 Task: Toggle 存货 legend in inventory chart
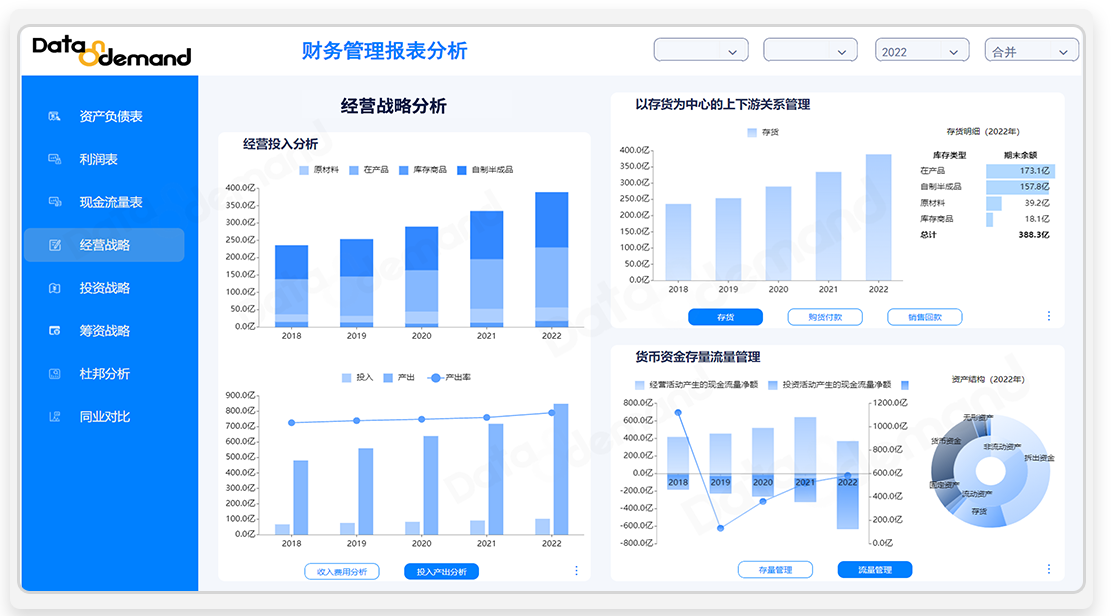763,133
